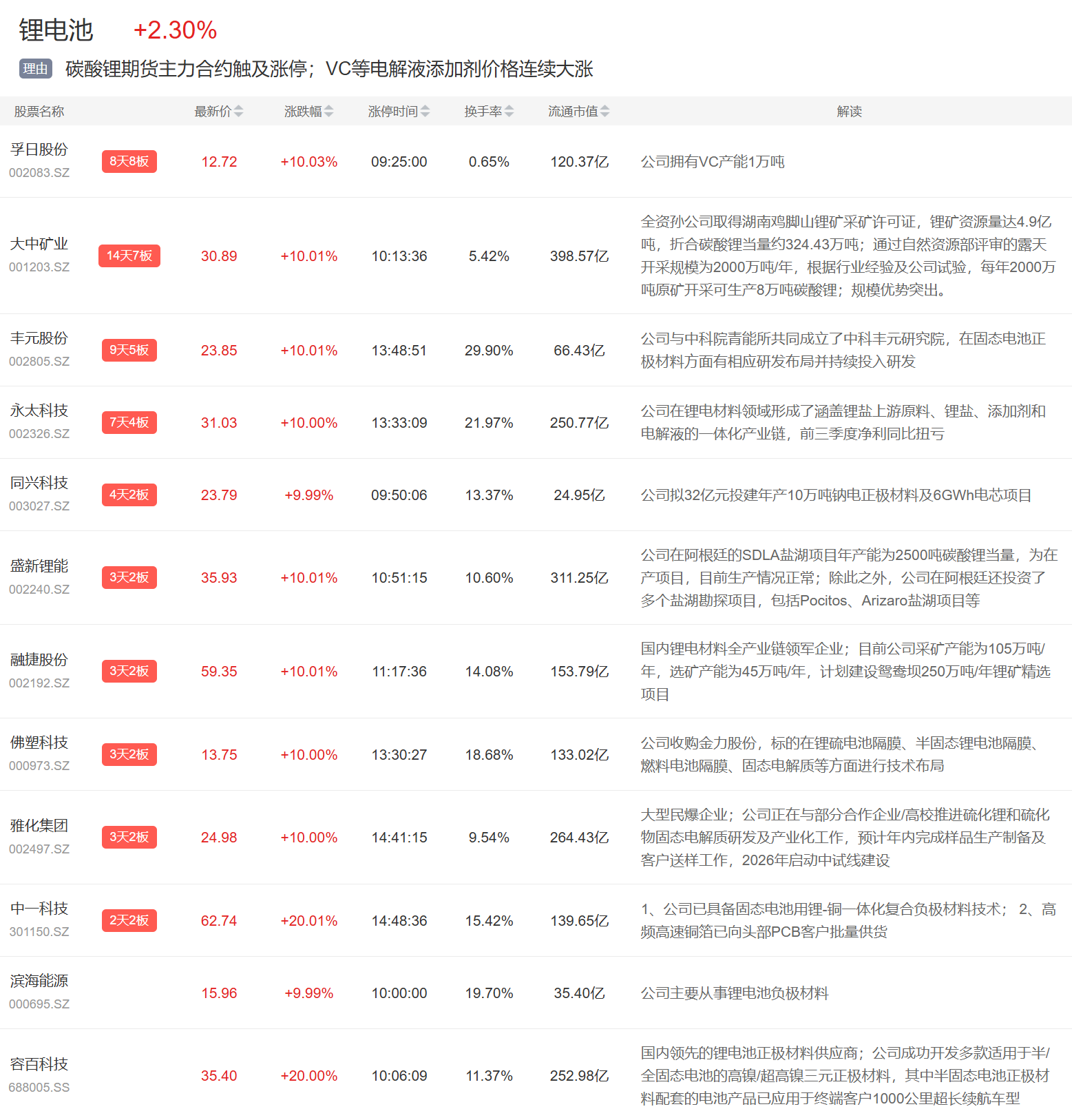Select the 2天2板 badge for 中一科技
Image resolution: width=1072 pixels, height=1120 pixels.
pyautogui.click(x=129, y=920)
